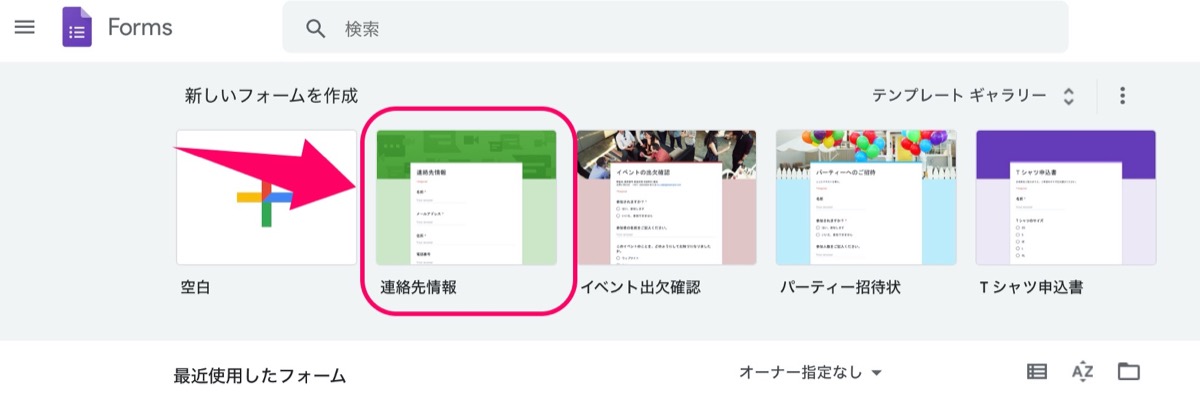Open the main hamburger menu

click(25, 27)
